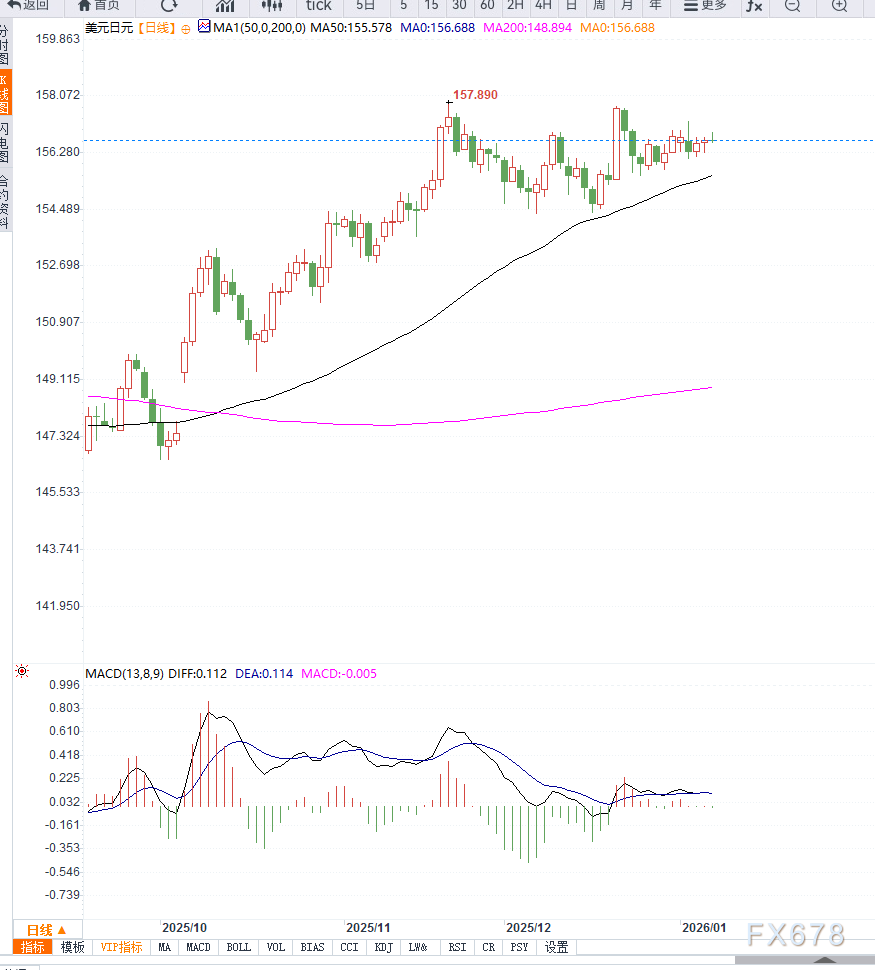The width and height of the screenshot is (875, 970).
Task: Select the candlestick chart icon
Action: (271, 5)
